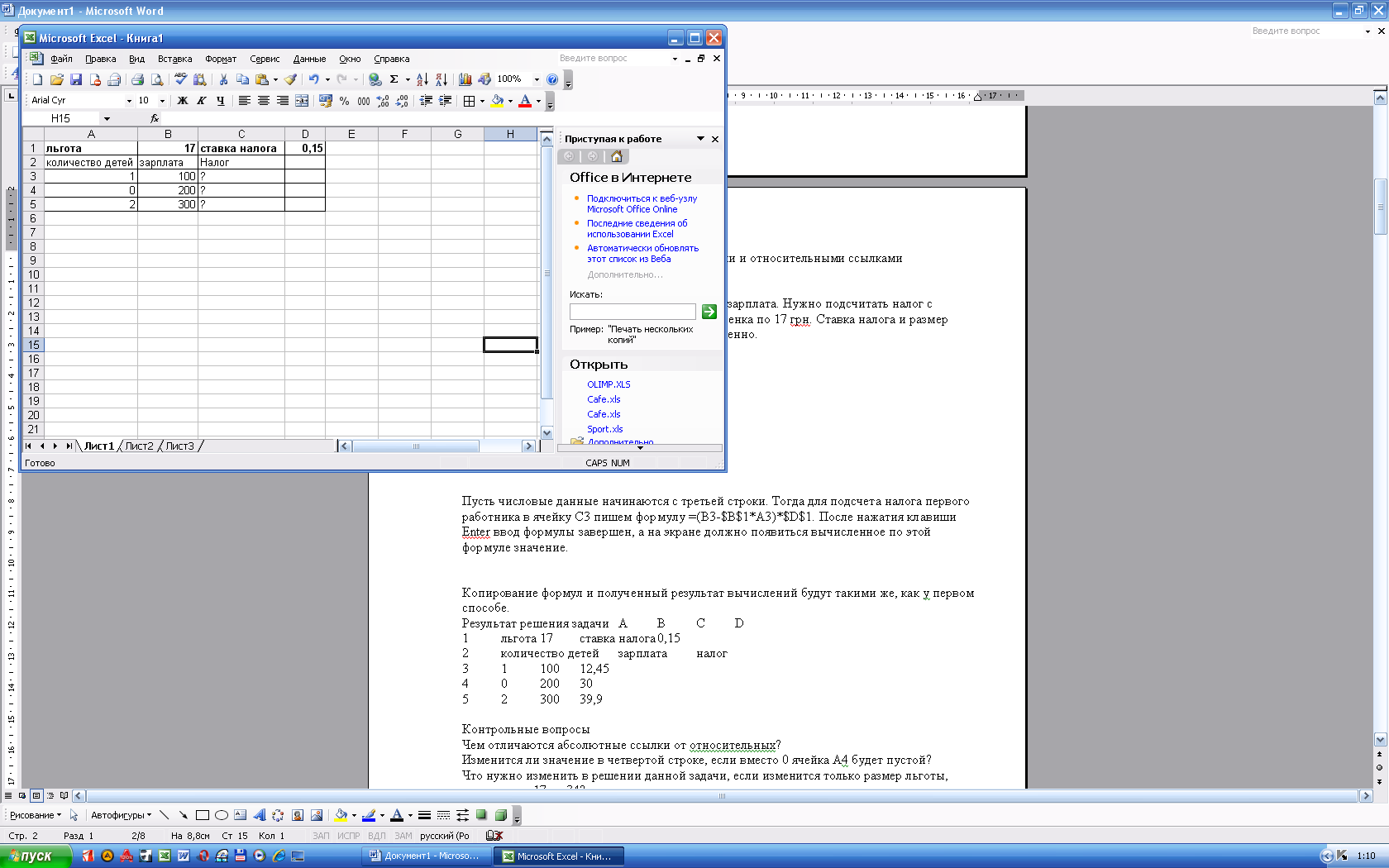Launch the Chart Wizard icon

coord(465,79)
